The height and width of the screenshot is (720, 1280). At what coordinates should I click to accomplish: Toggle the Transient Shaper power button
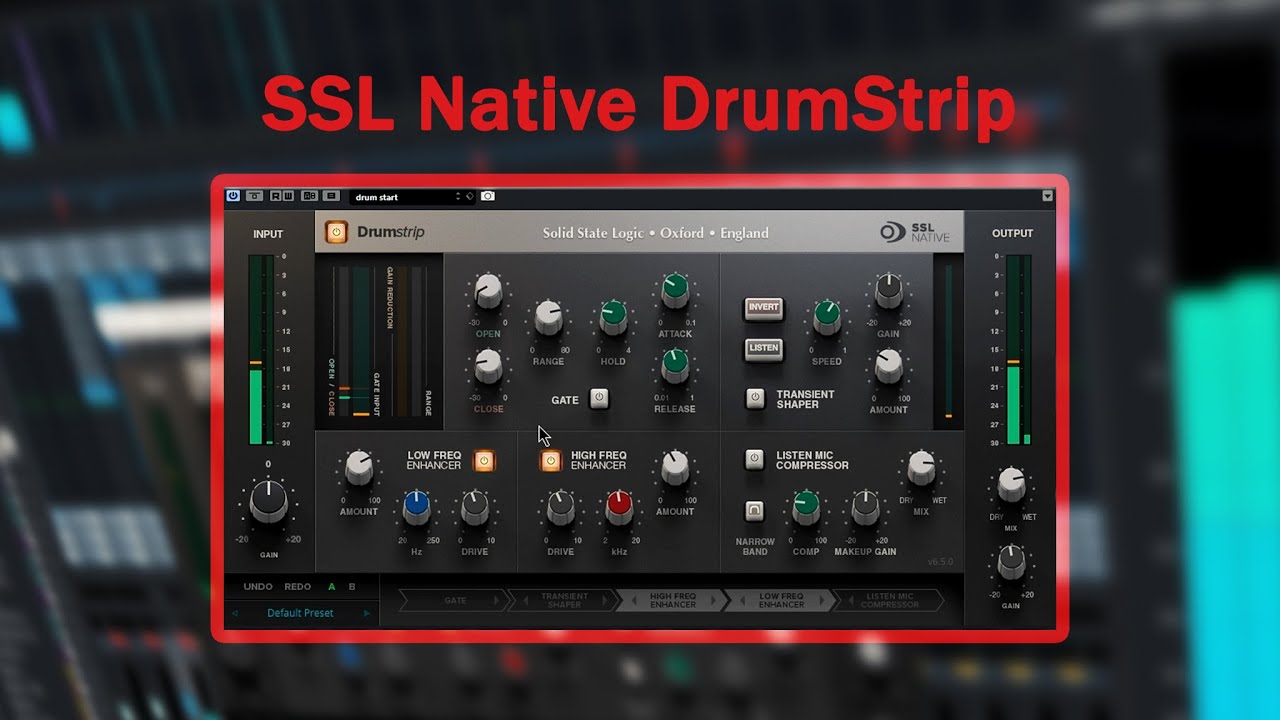[x=755, y=398]
